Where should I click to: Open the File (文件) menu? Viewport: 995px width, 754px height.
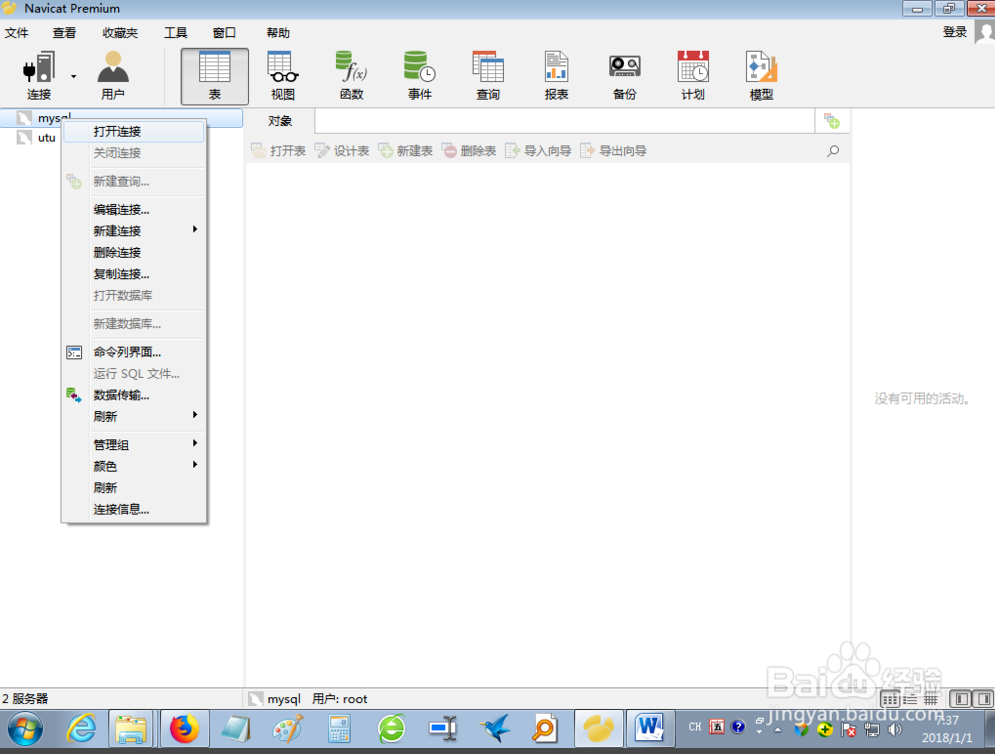click(16, 32)
